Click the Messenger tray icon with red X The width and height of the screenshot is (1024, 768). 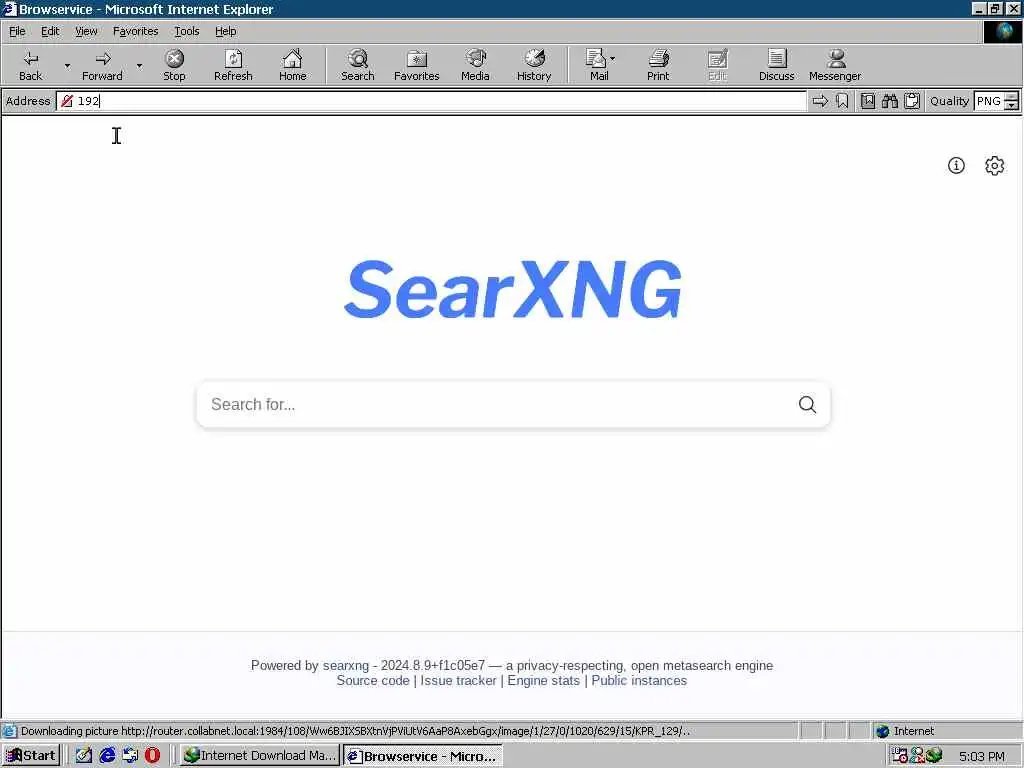(x=917, y=756)
